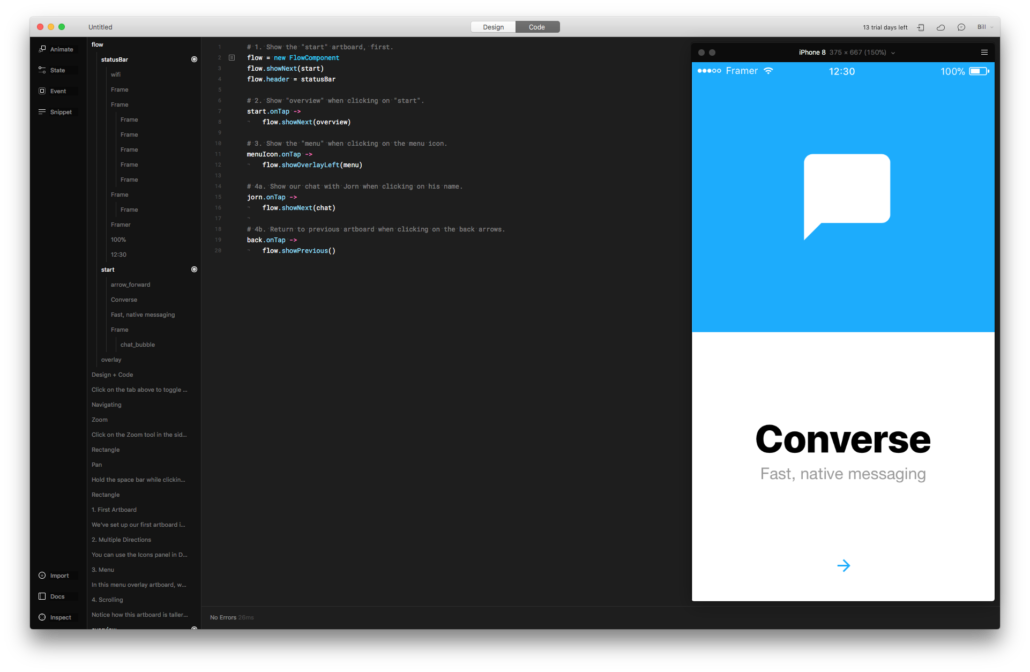Click the second gray dot in the preview header

coord(712,53)
